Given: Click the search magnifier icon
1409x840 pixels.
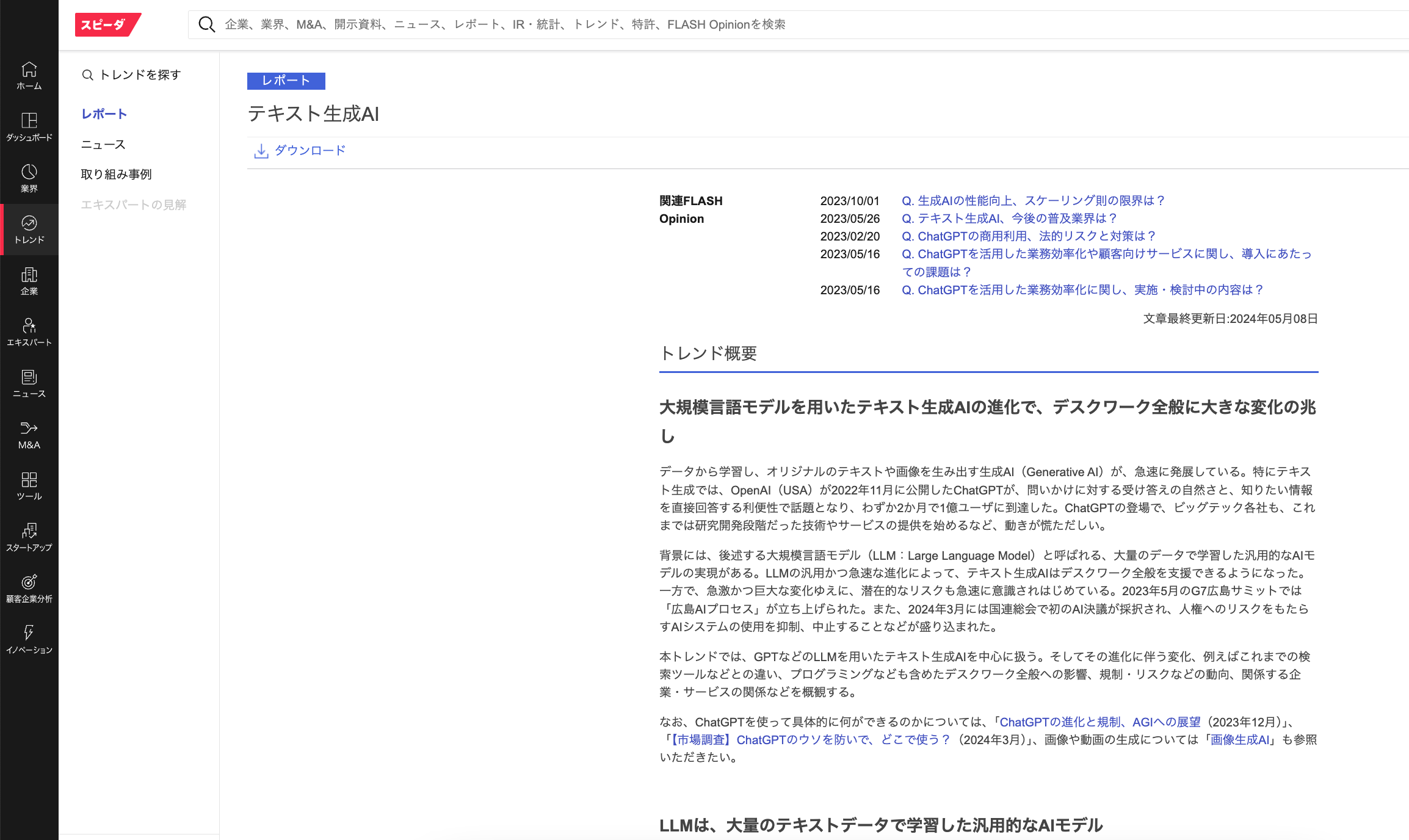Looking at the screenshot, I should pos(206,24).
